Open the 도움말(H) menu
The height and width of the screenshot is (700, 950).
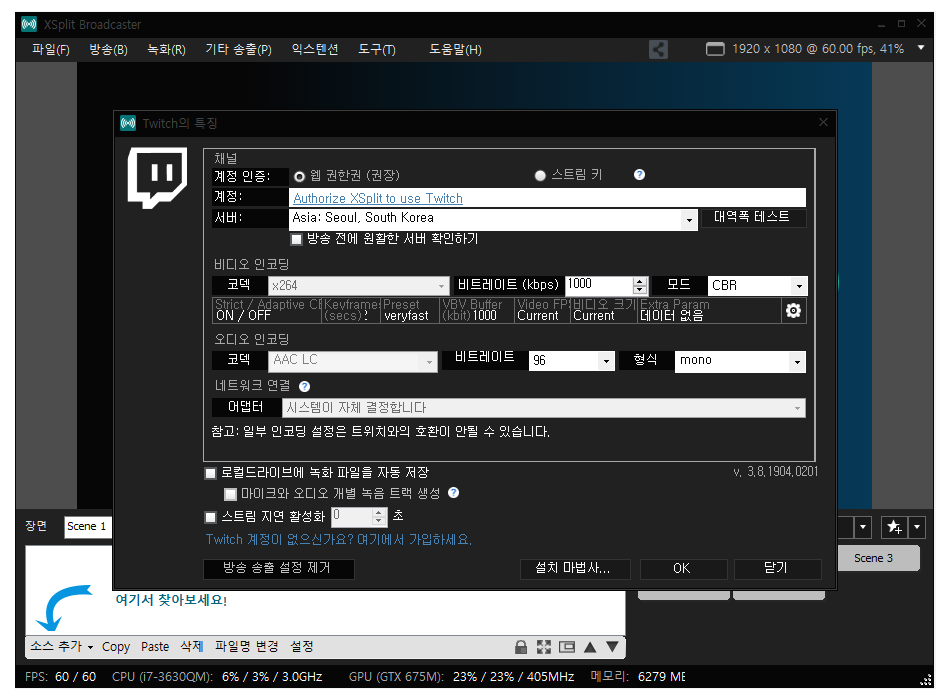[x=455, y=49]
